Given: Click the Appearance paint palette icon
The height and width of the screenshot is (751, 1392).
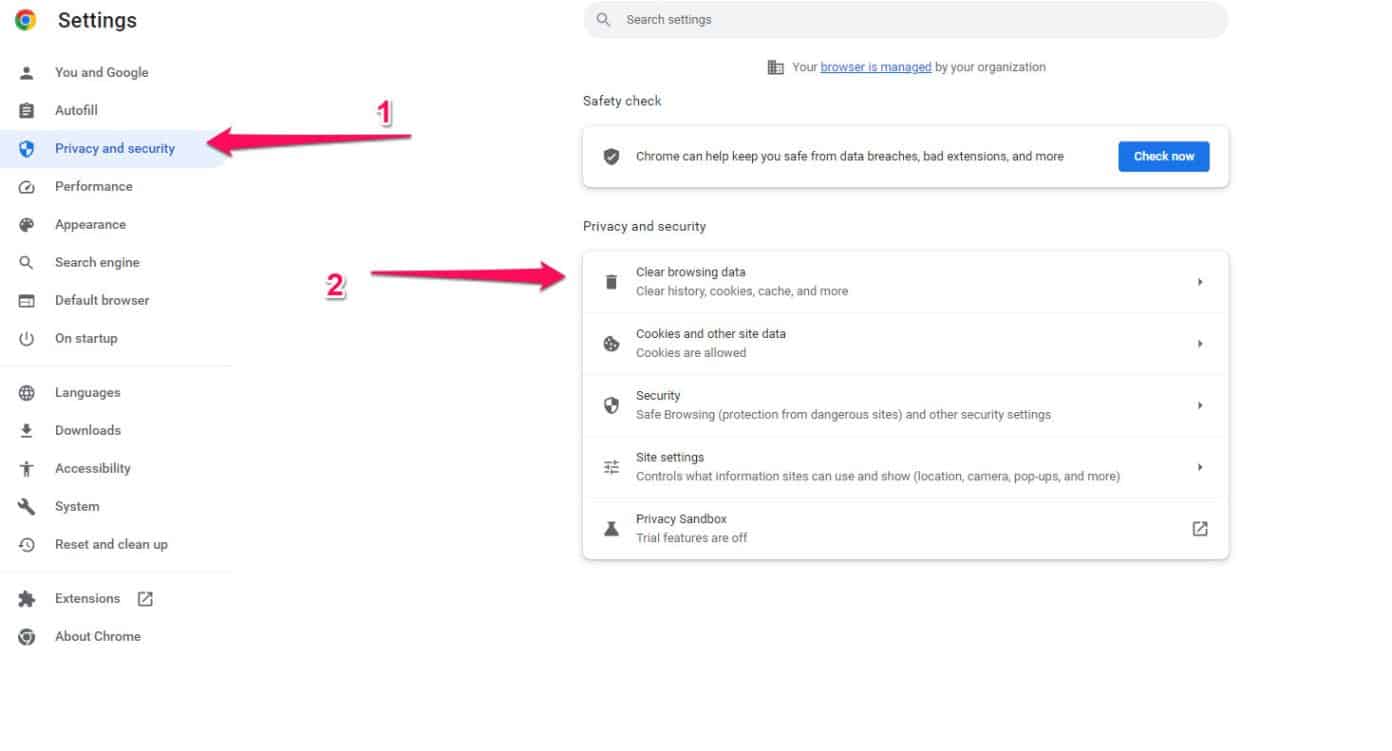Looking at the screenshot, I should (x=26, y=224).
